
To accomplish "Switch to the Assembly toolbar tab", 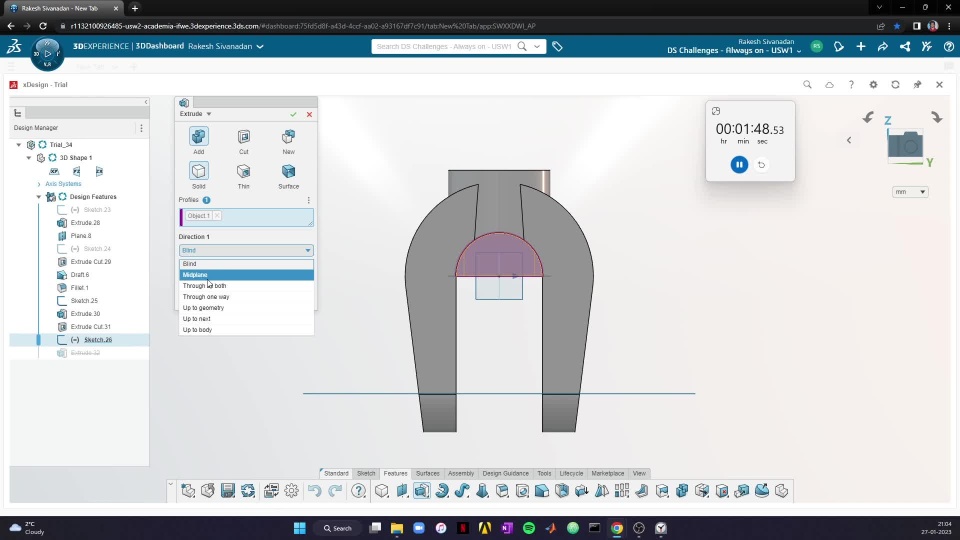I will [x=461, y=473].
